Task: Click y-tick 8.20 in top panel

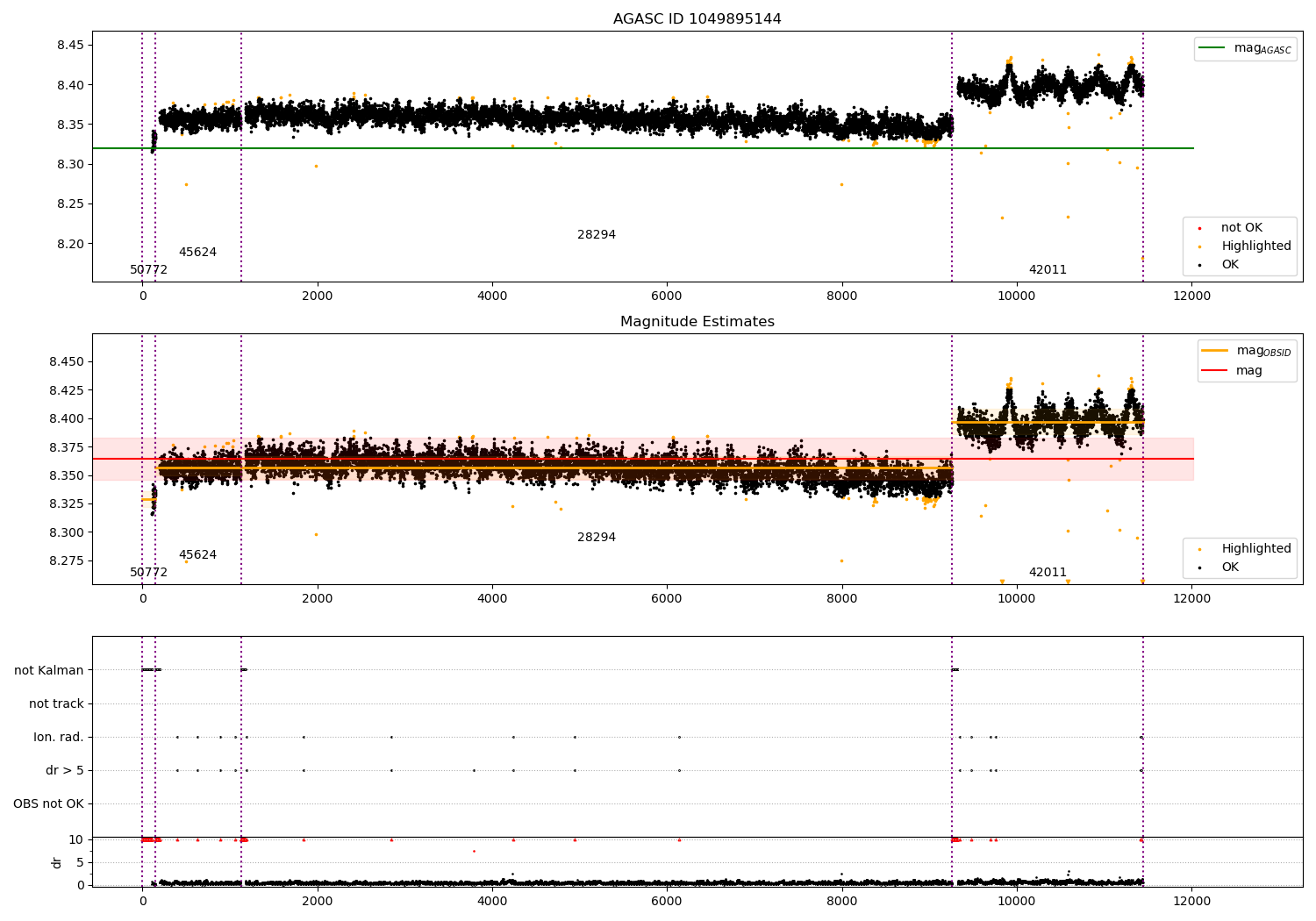Action: (x=70, y=244)
